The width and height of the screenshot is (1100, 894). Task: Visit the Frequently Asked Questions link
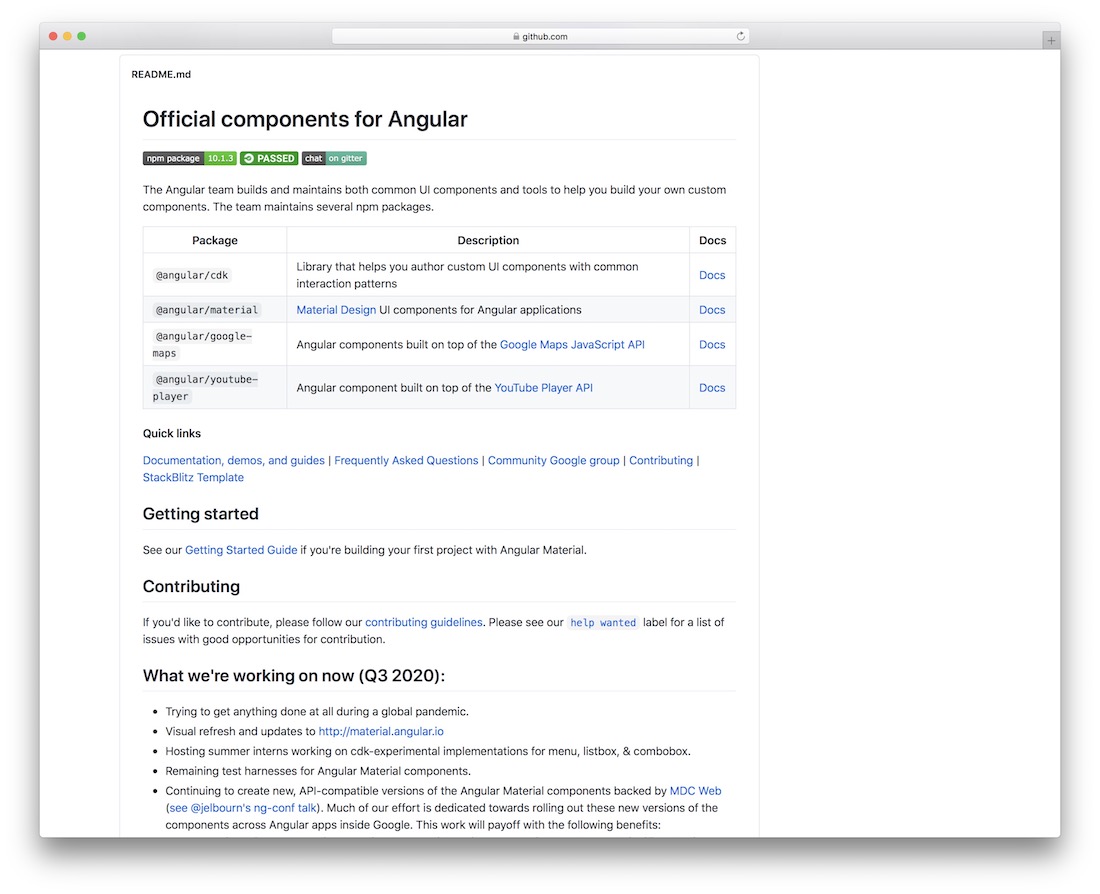coord(406,460)
